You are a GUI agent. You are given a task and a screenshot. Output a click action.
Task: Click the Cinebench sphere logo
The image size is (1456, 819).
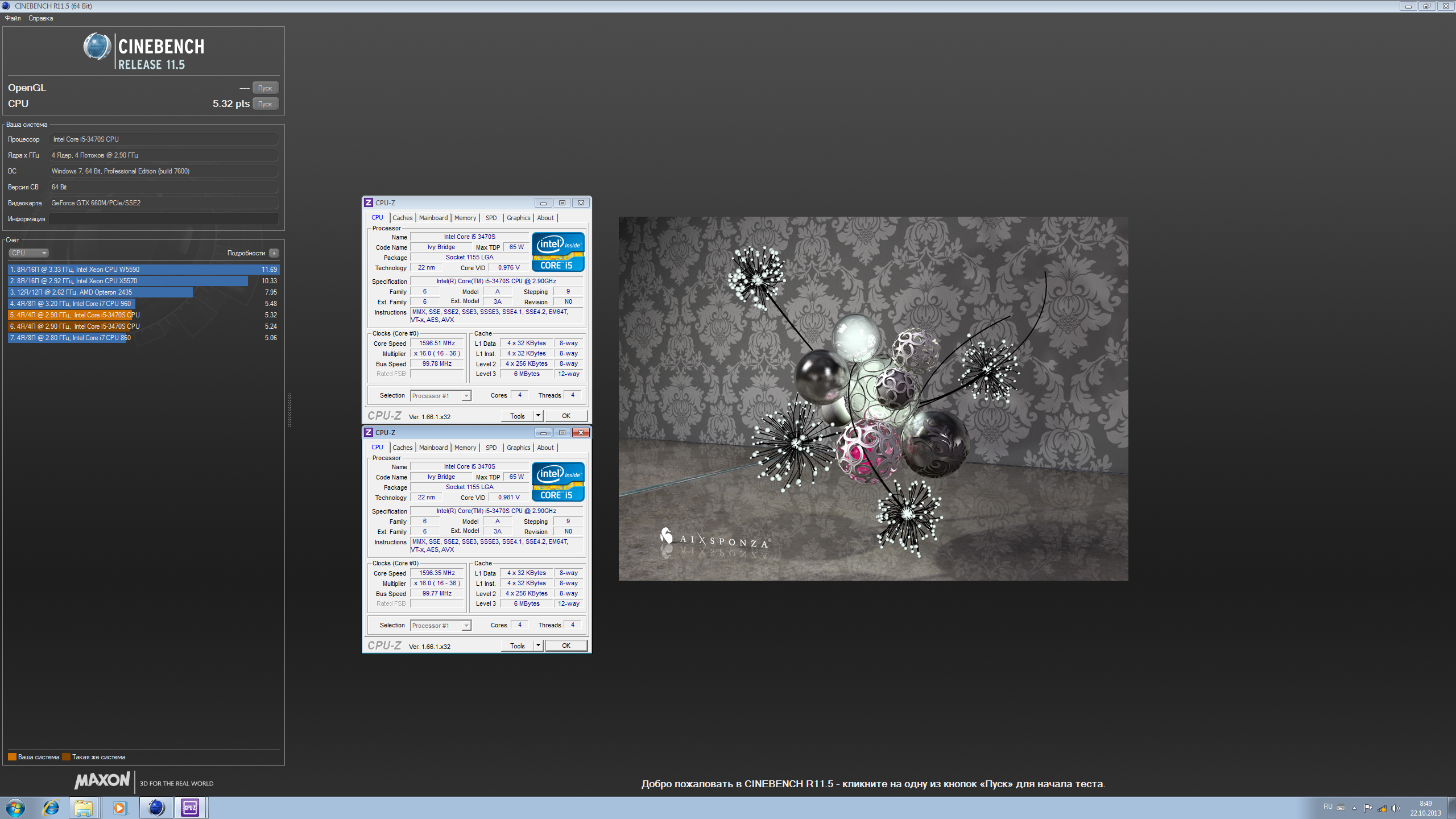point(97,47)
